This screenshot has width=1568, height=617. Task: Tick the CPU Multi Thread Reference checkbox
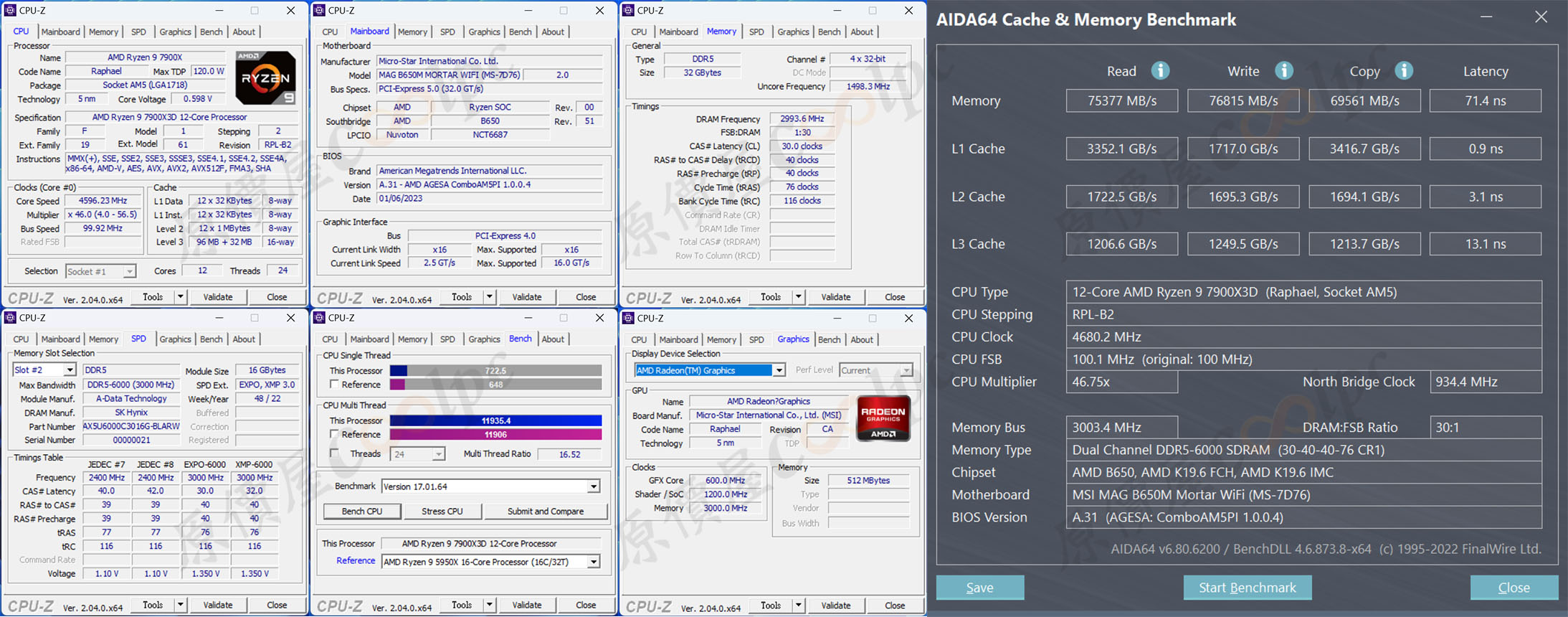tap(334, 434)
